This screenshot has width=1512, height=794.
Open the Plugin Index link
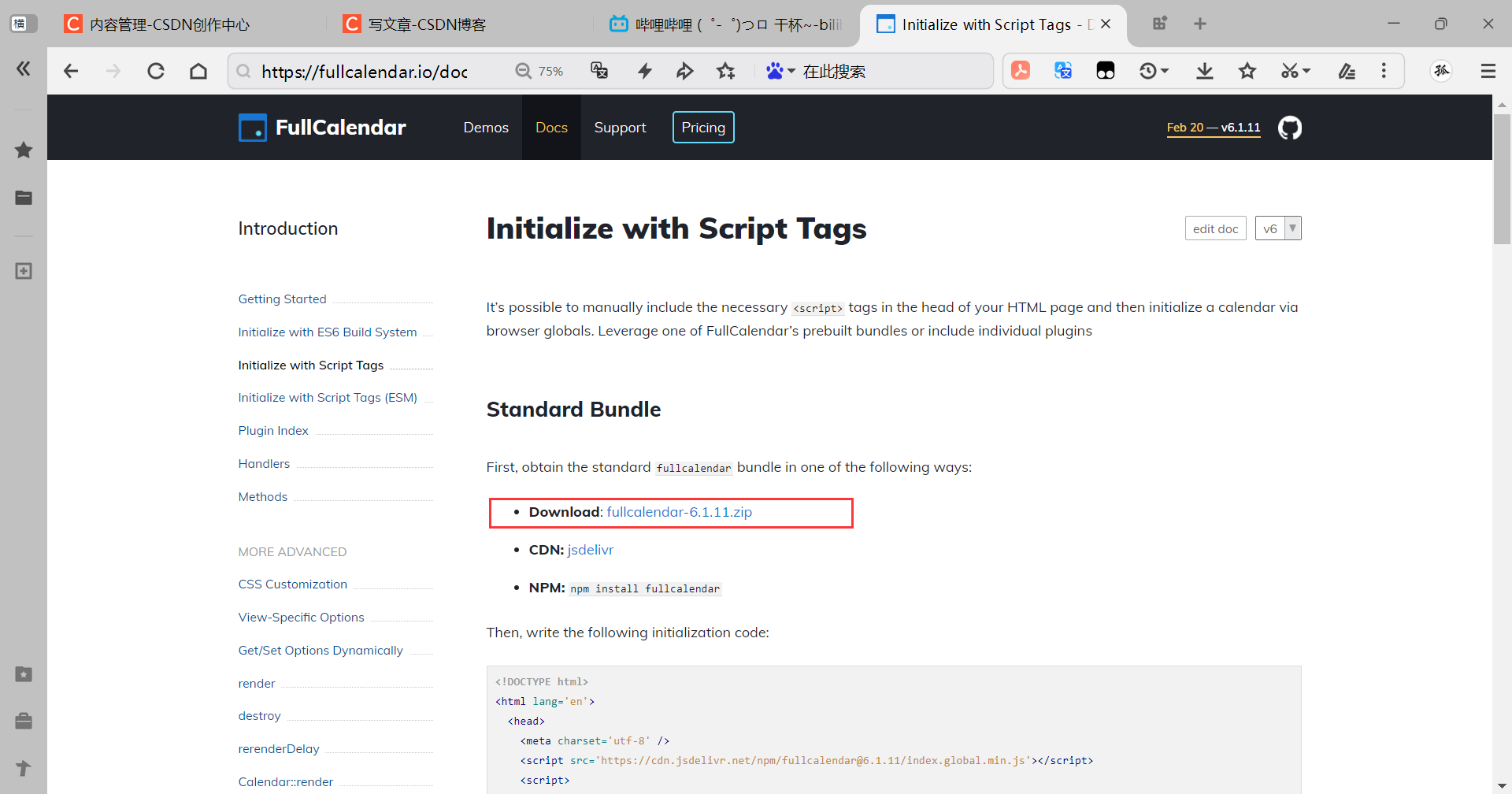[273, 431]
